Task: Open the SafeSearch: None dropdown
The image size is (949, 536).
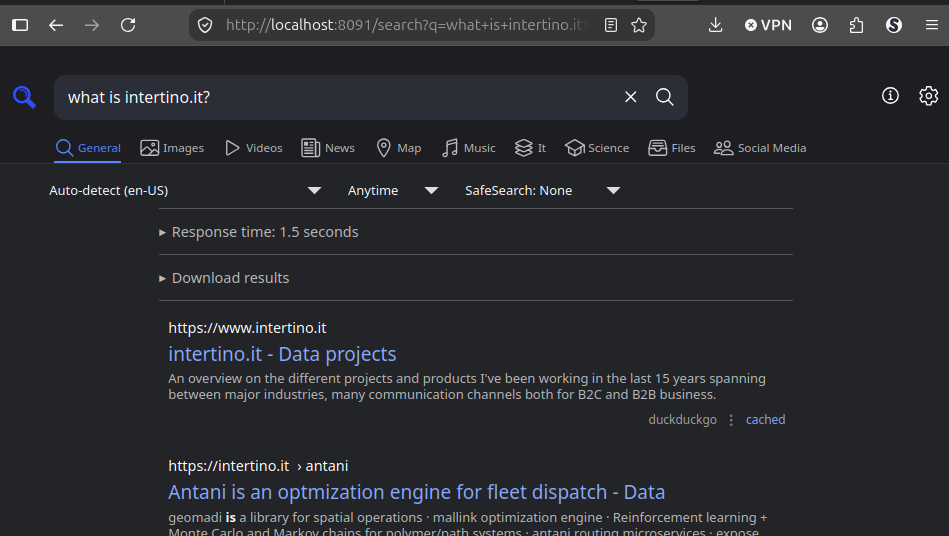Action: pos(542,191)
